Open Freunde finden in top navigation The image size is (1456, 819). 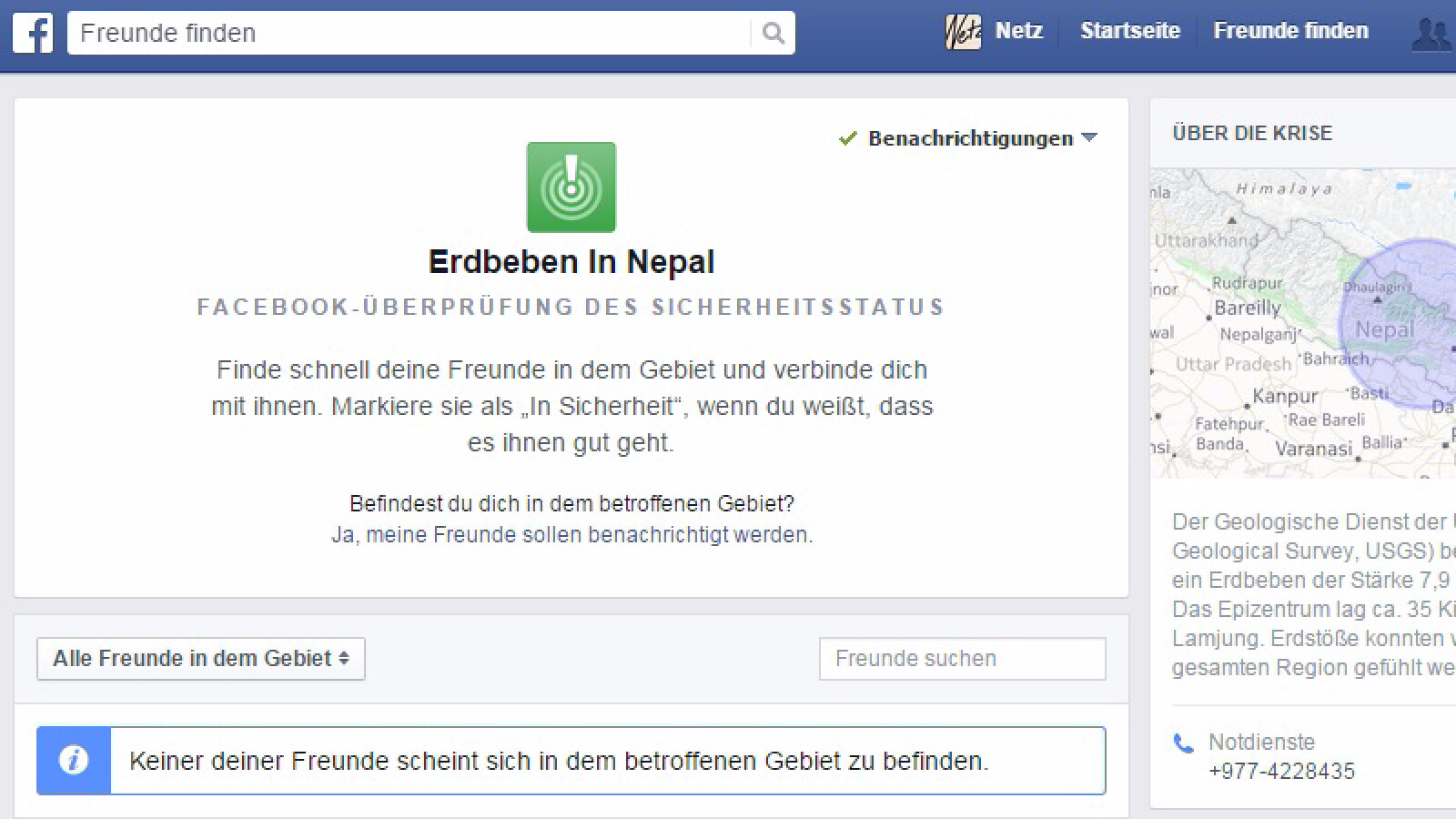click(x=1290, y=31)
